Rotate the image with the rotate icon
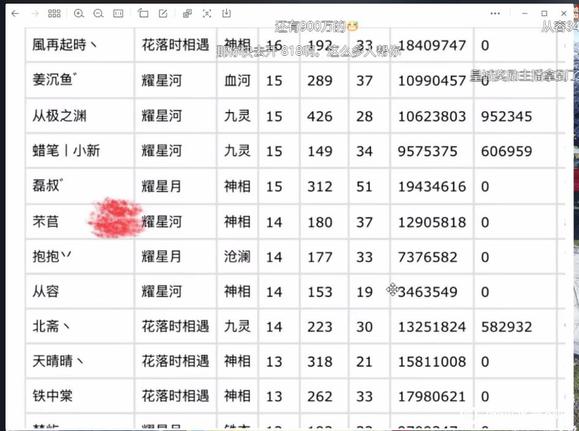579x431 pixels. point(143,14)
